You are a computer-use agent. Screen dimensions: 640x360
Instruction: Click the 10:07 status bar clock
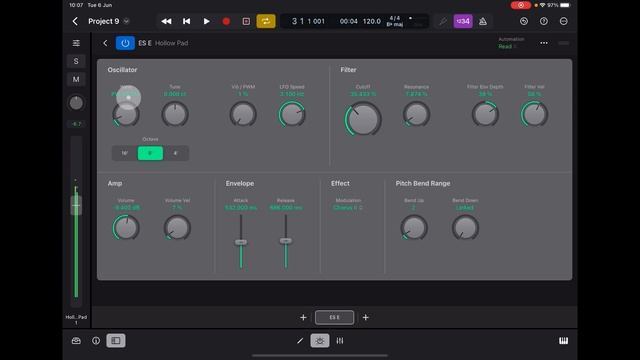coord(76,5)
